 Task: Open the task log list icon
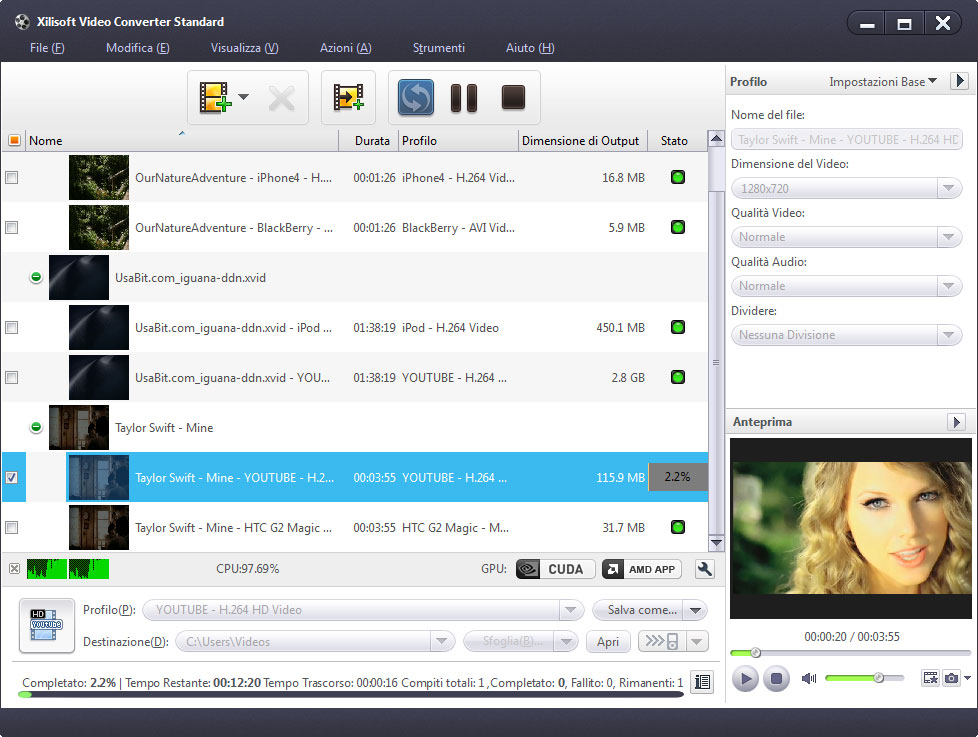tap(702, 682)
